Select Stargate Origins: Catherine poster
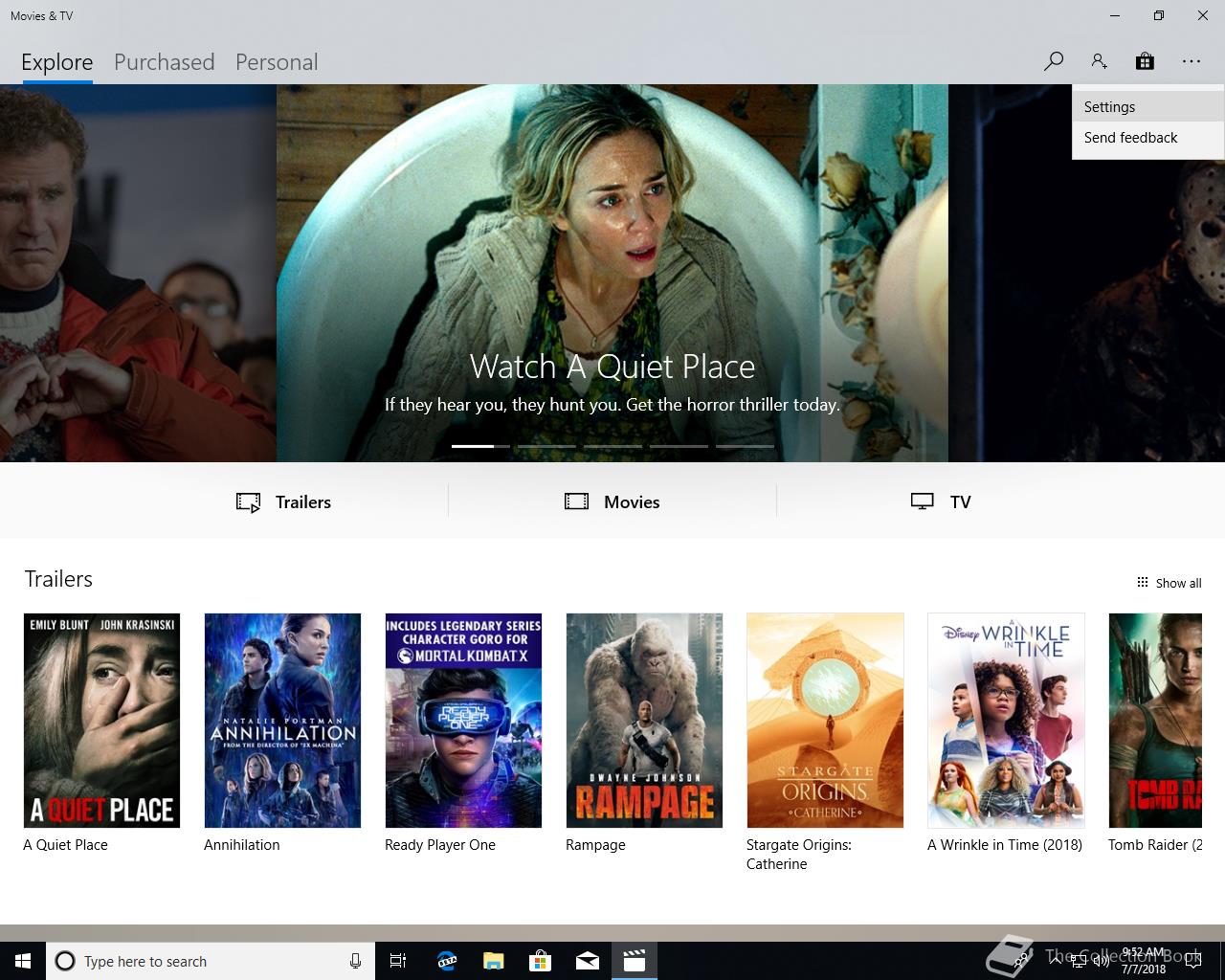This screenshot has width=1225, height=980. 825,721
